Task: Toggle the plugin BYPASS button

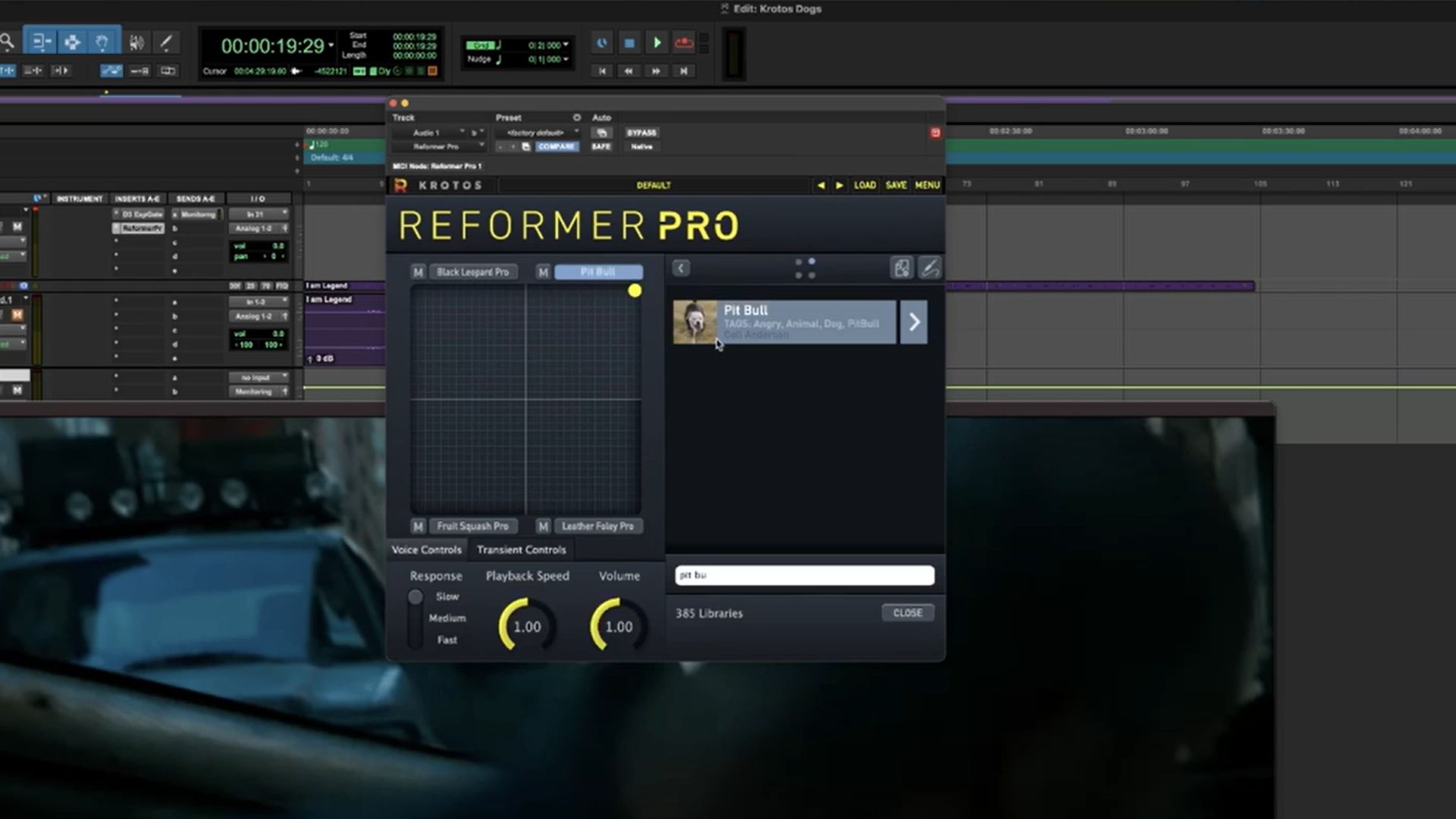Action: 642,133
